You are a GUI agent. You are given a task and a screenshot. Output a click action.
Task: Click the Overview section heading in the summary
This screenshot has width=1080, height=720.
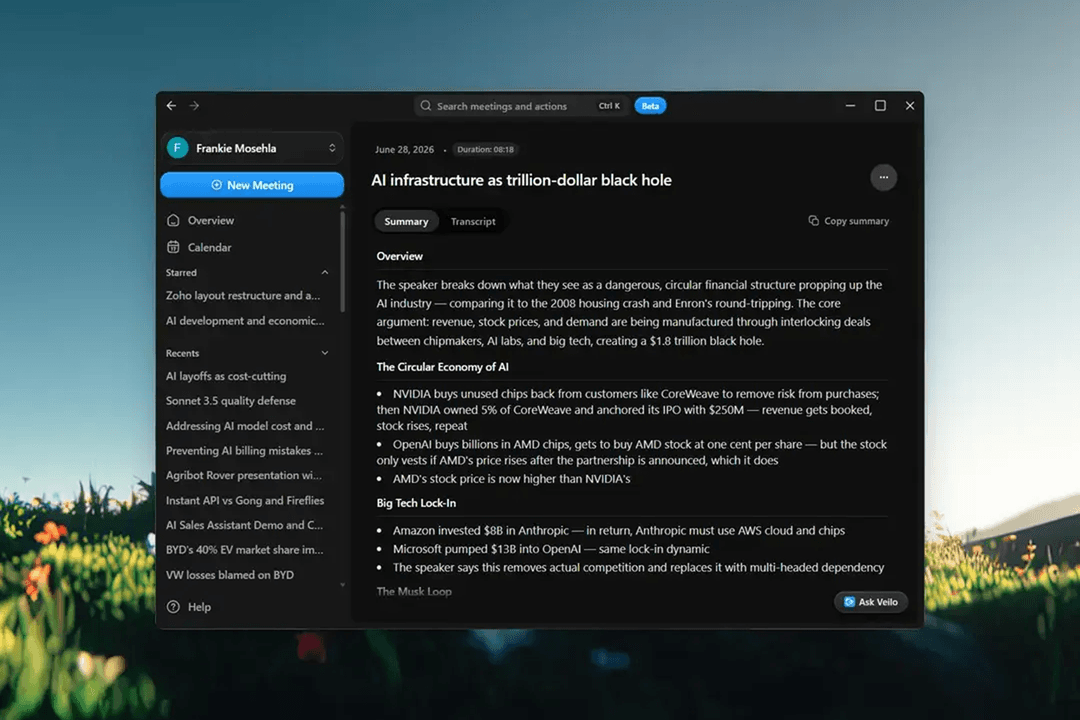[399, 256]
